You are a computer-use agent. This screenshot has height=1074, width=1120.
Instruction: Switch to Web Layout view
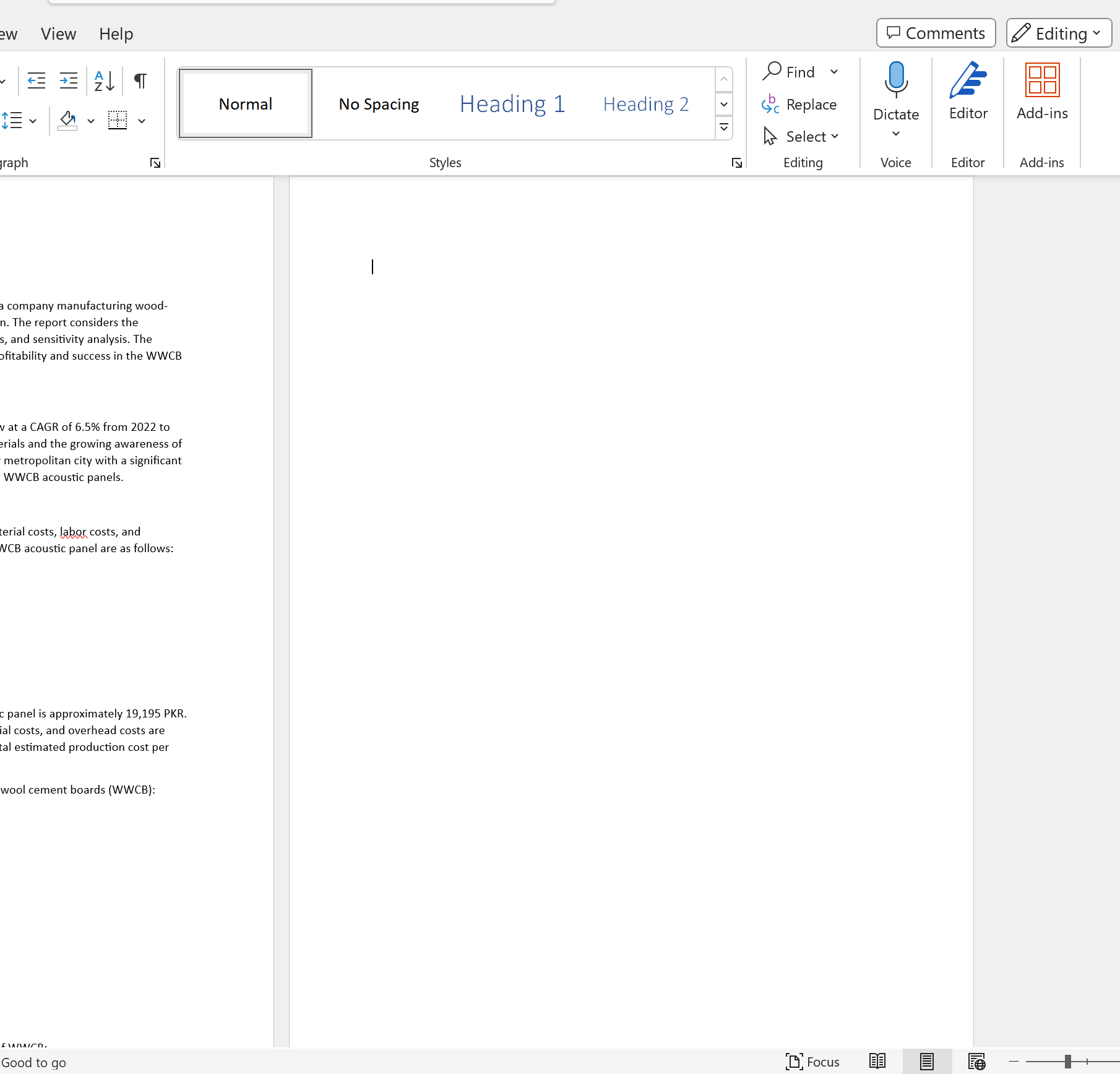click(x=976, y=1062)
